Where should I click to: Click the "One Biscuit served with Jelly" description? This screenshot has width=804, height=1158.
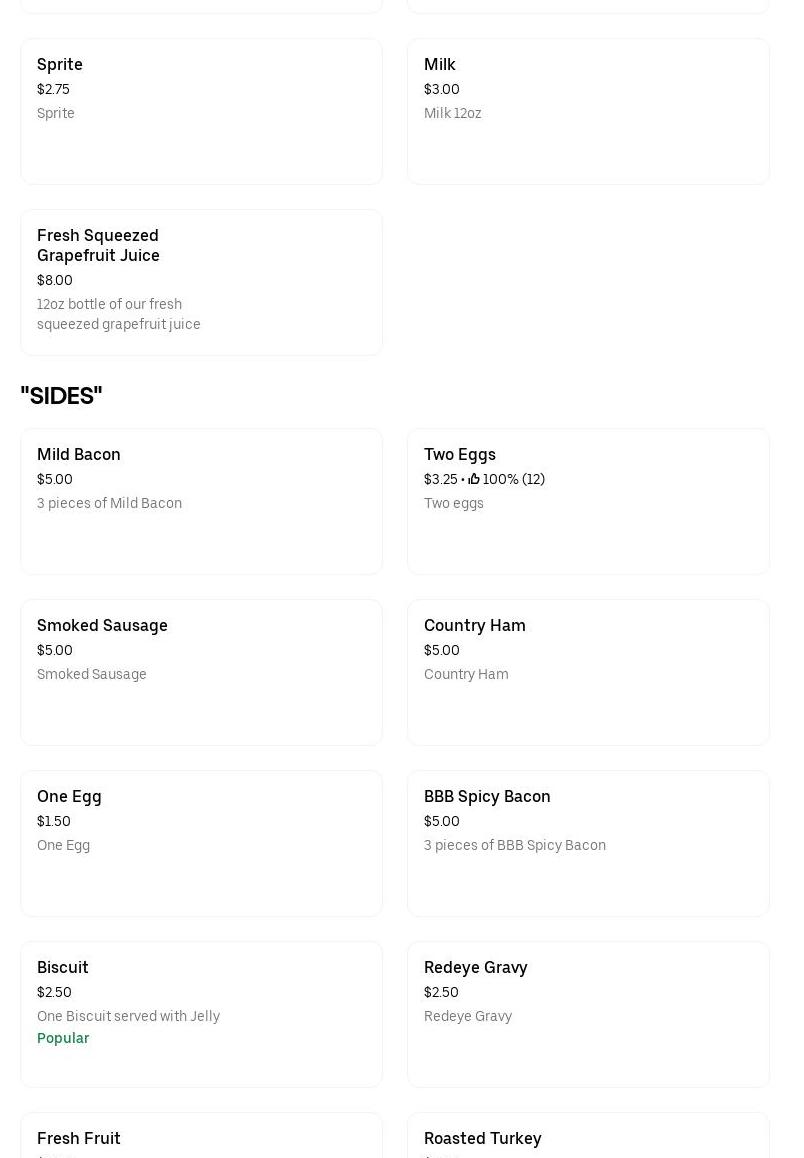(128, 1016)
